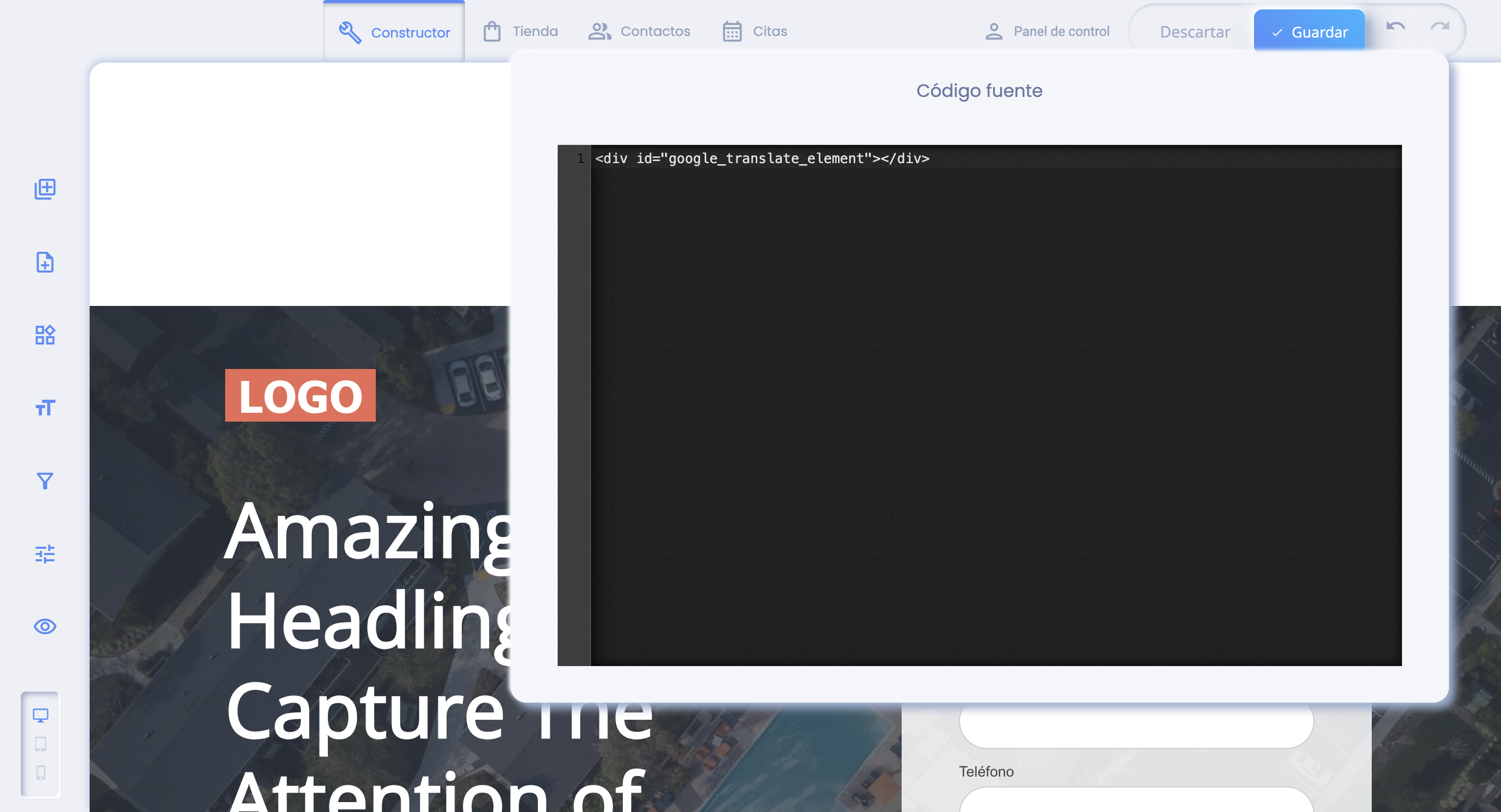1501x812 pixels.
Task: Go to Panel de control
Action: [x=1047, y=31]
